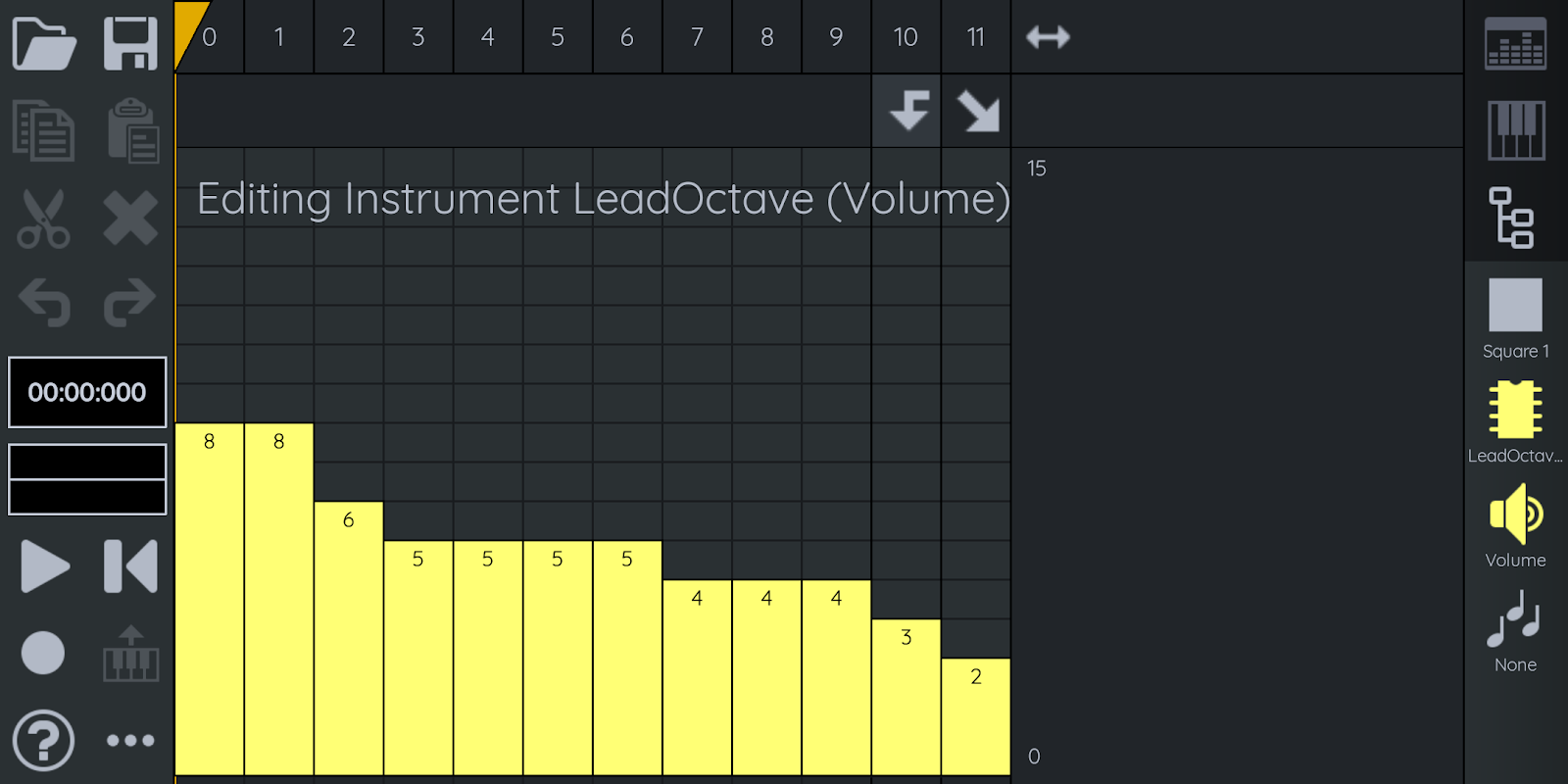
Task: Save the project with the floppy disk icon
Action: [130, 44]
